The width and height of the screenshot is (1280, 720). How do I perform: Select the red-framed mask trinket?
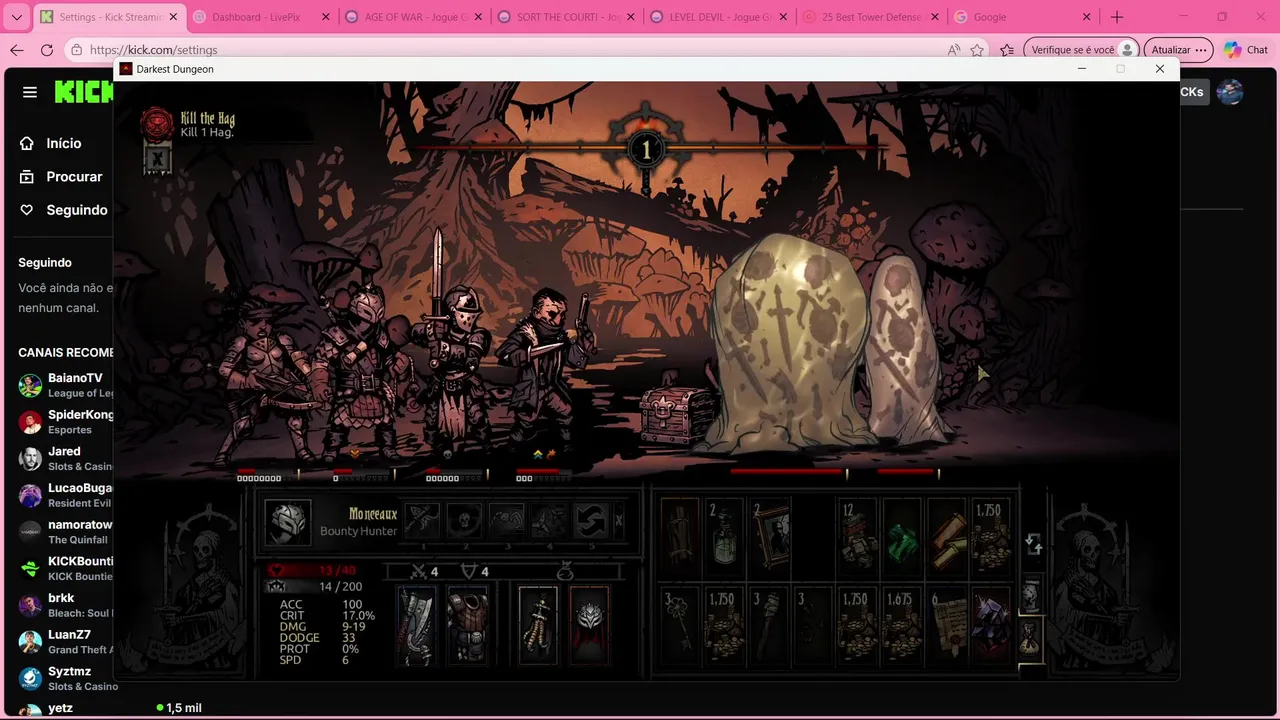tap(590, 626)
